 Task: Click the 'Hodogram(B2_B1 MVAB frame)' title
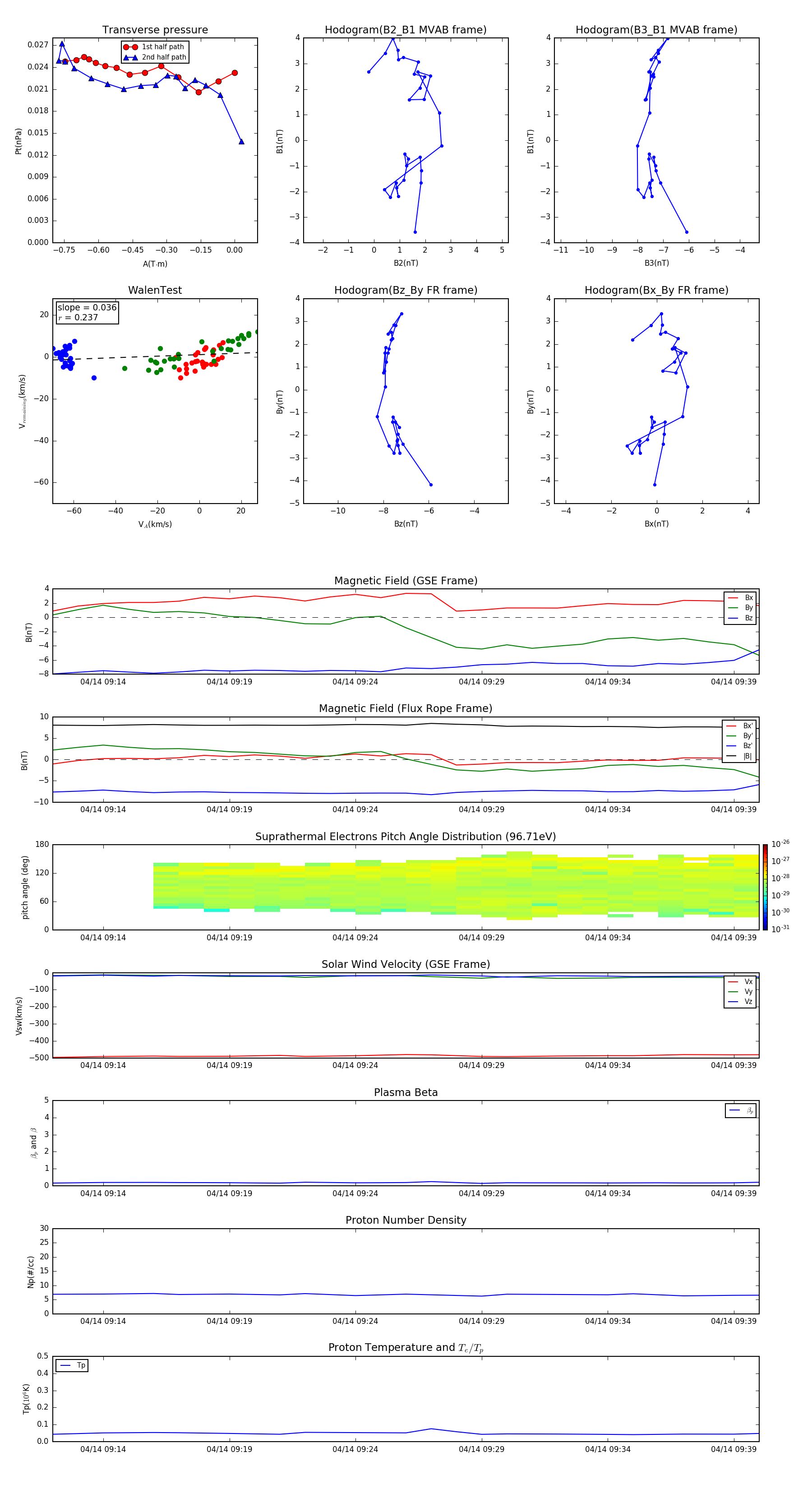click(406, 30)
